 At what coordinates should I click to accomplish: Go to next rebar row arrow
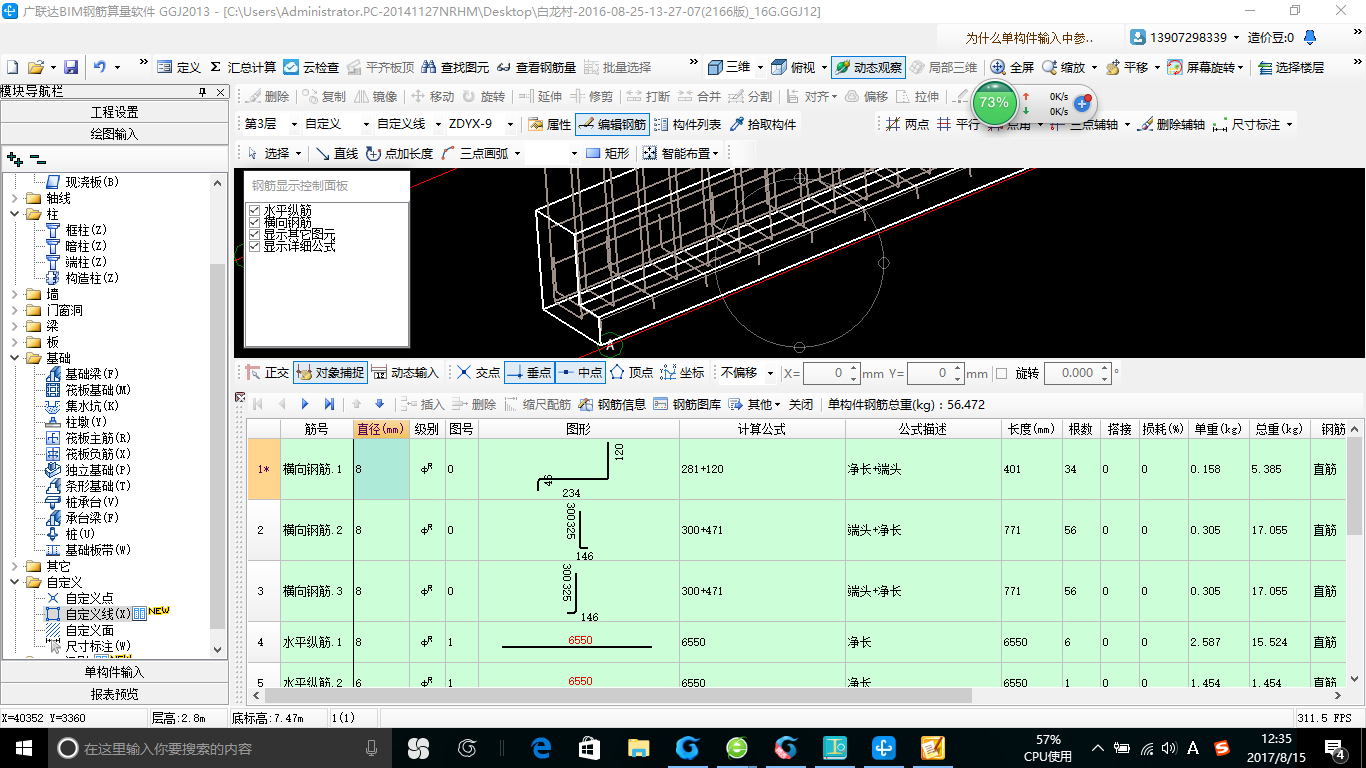point(305,404)
